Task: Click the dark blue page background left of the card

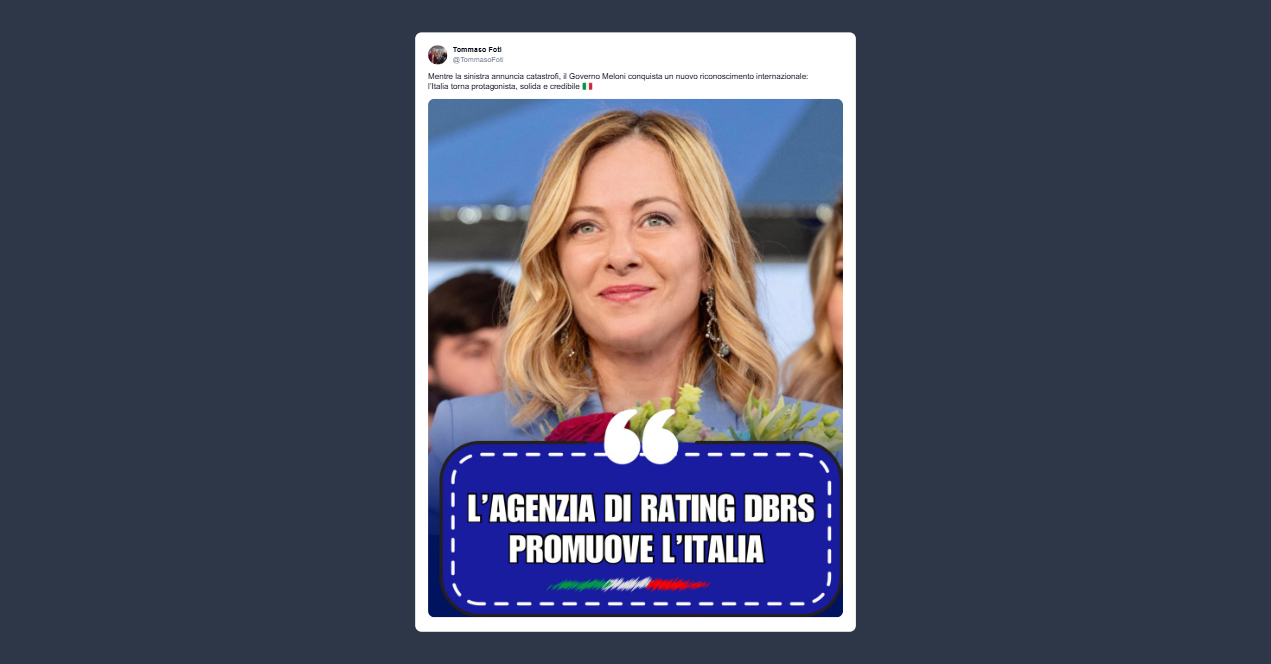Action: pos(200,330)
